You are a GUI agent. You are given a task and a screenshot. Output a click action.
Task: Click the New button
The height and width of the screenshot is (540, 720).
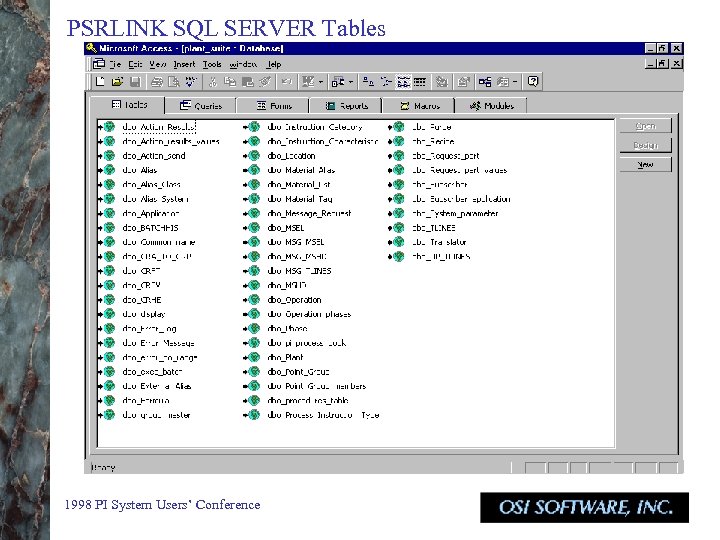pyautogui.click(x=645, y=164)
